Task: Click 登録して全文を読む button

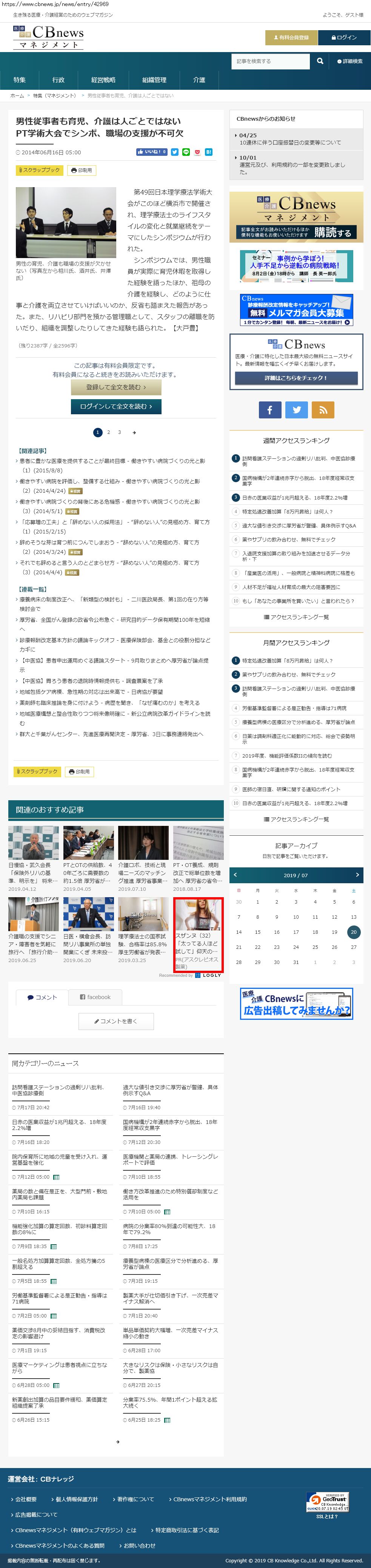Action: [116, 386]
